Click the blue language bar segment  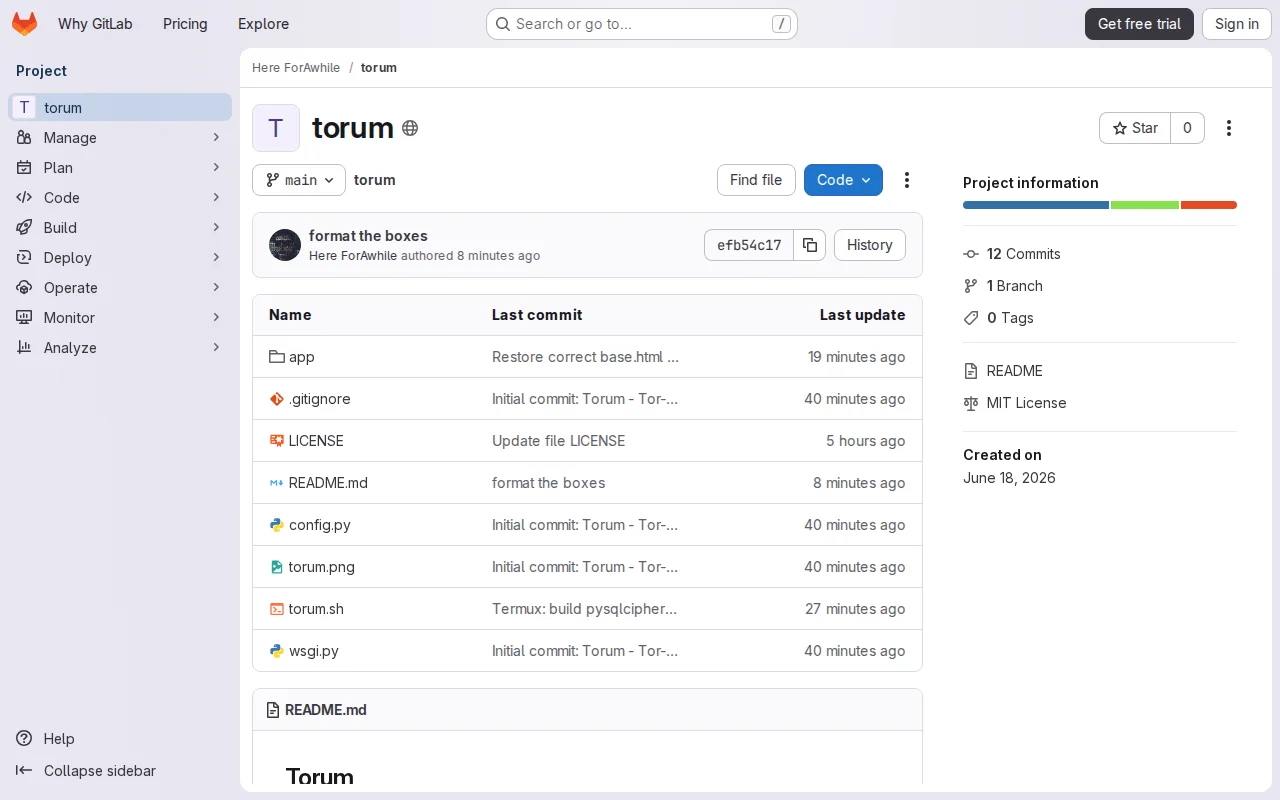[1036, 205]
